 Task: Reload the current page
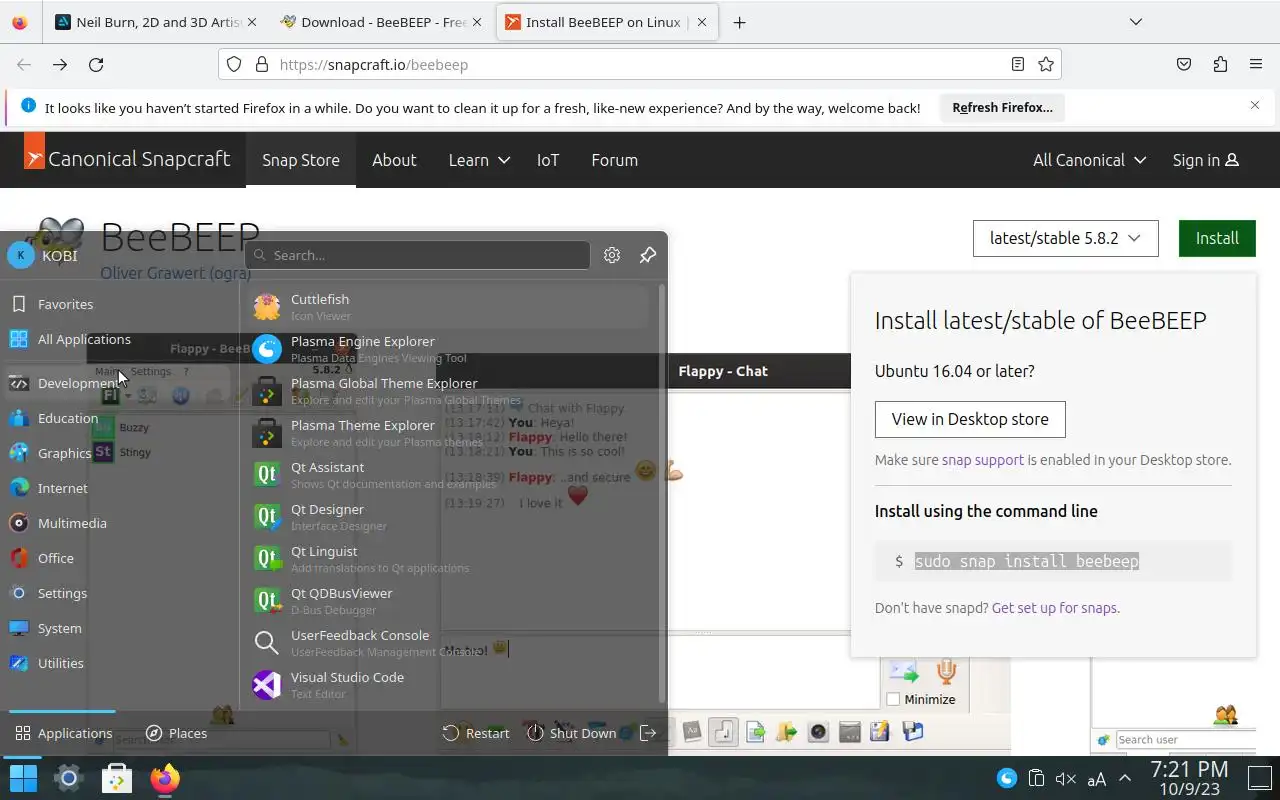pyautogui.click(x=96, y=64)
